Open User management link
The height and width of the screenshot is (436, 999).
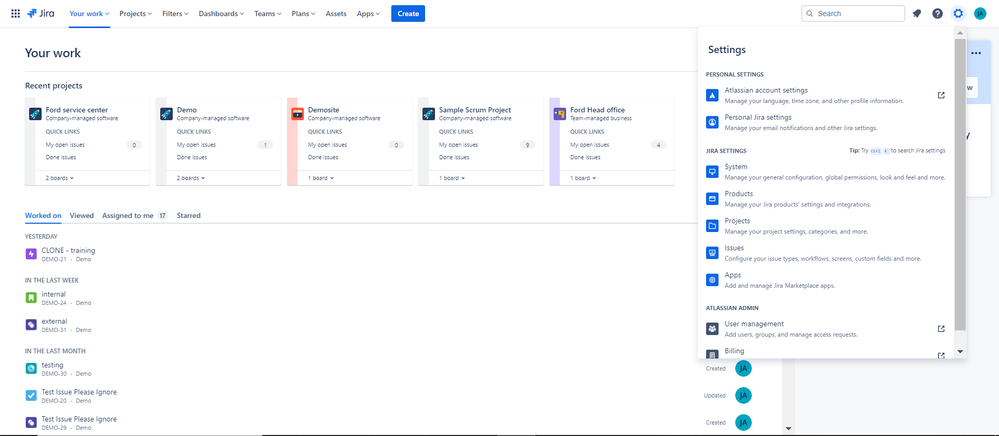[754, 324]
